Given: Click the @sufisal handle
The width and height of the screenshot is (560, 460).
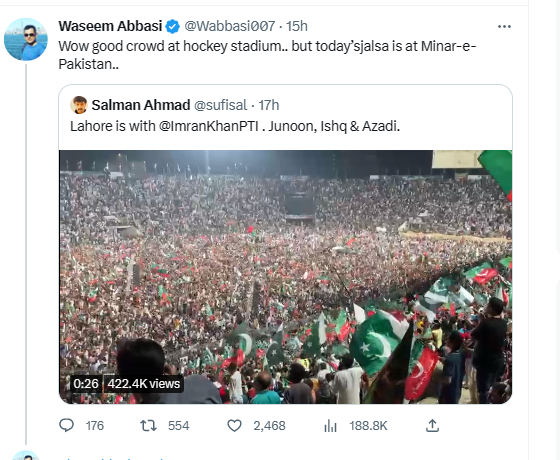Looking at the screenshot, I should (220, 105).
